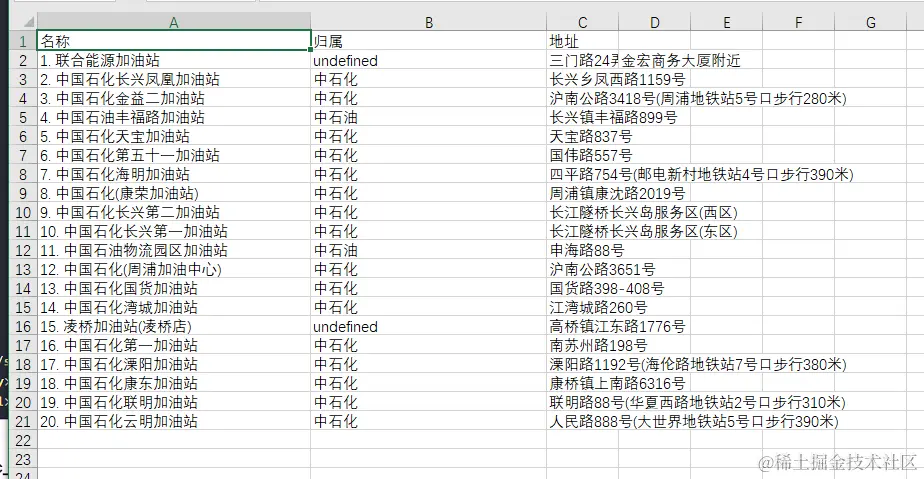Select address 长兴乡凤西路1159号
924x479 pixels.
point(617,79)
